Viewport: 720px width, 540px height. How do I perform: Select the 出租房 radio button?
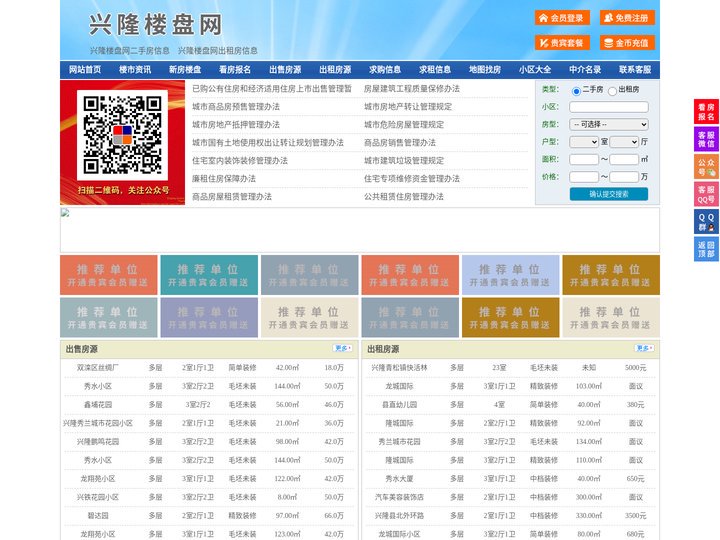click(x=612, y=91)
